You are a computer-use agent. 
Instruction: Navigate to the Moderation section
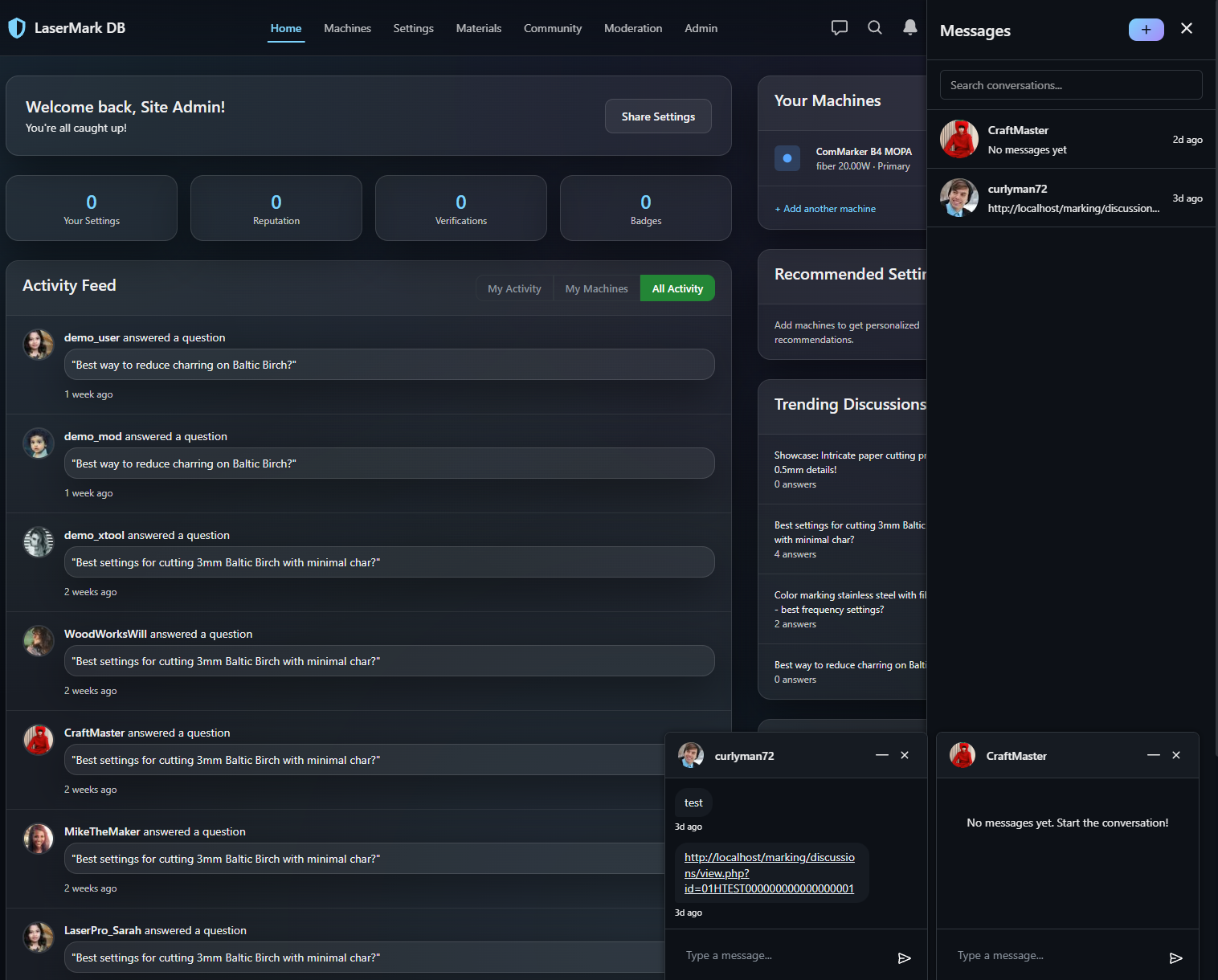633,28
